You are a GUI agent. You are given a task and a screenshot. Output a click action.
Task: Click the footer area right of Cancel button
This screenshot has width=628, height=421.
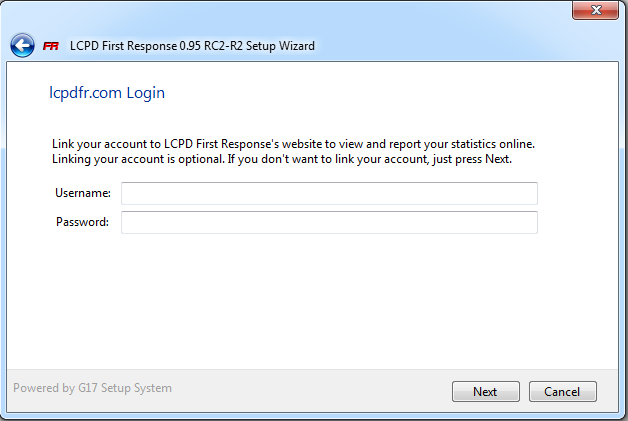click(608, 391)
